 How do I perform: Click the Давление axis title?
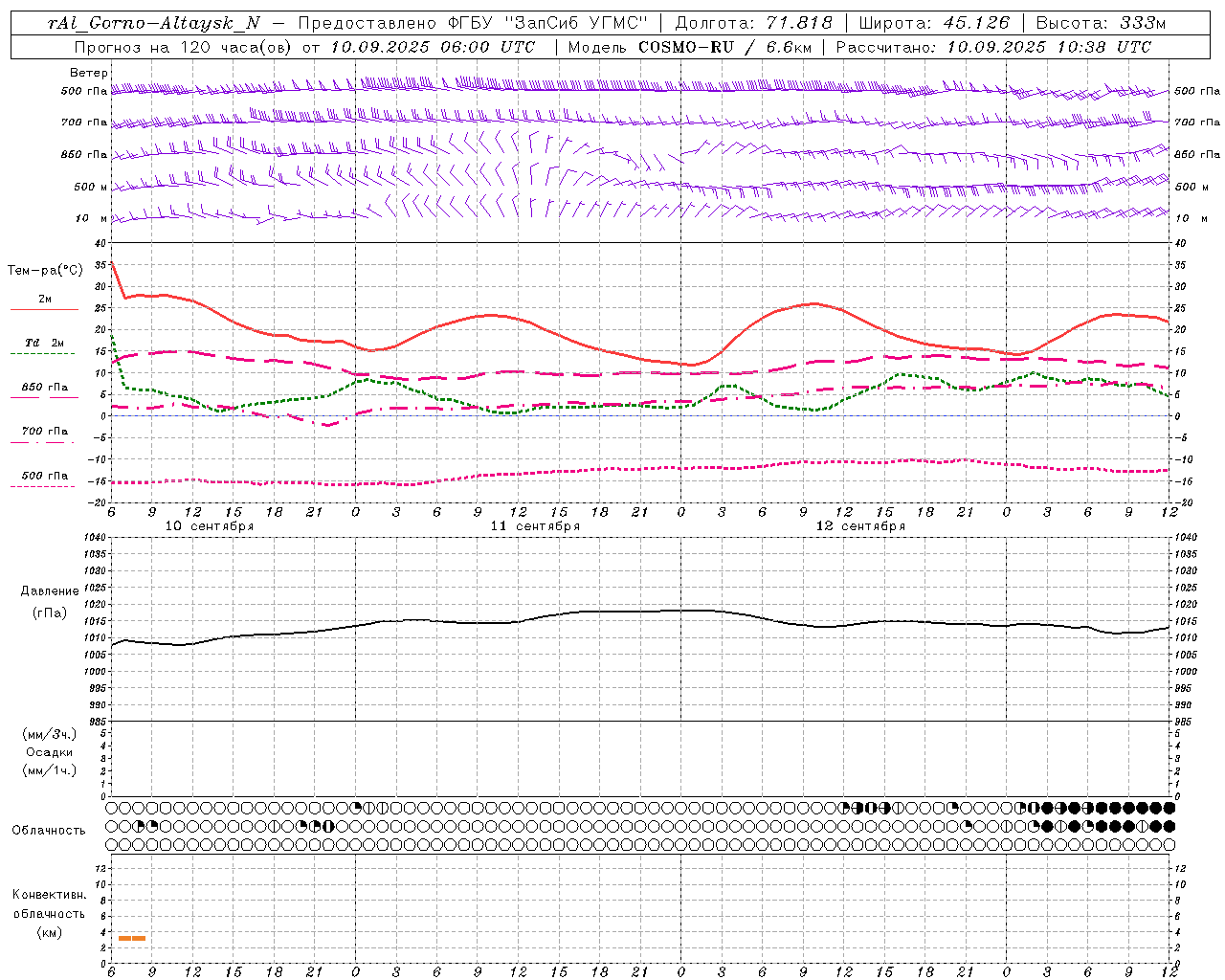tap(50, 591)
